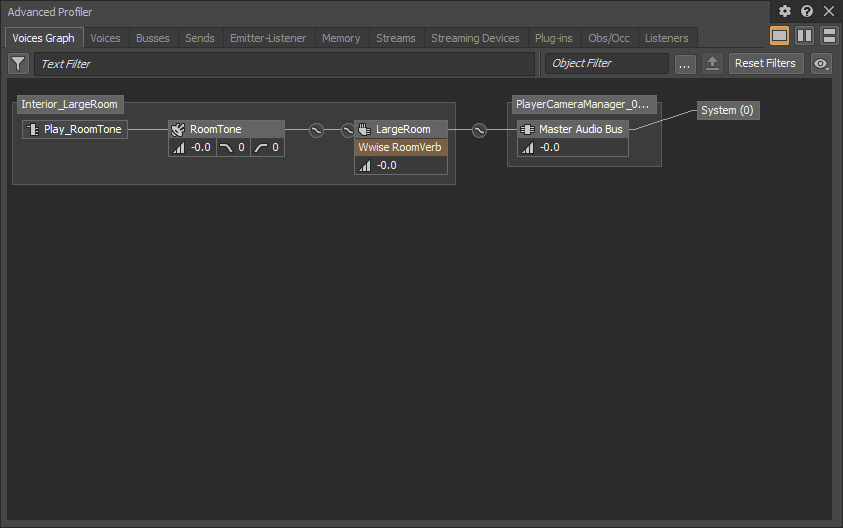Switch to the Listeners tab
The height and width of the screenshot is (528, 843).
point(667,38)
